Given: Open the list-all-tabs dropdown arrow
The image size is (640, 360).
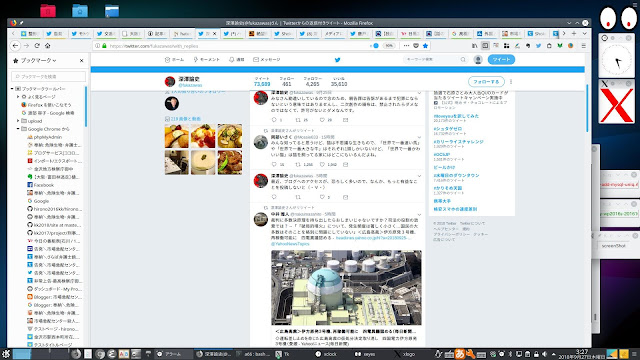Looking at the screenshot, I should tap(584, 33).
